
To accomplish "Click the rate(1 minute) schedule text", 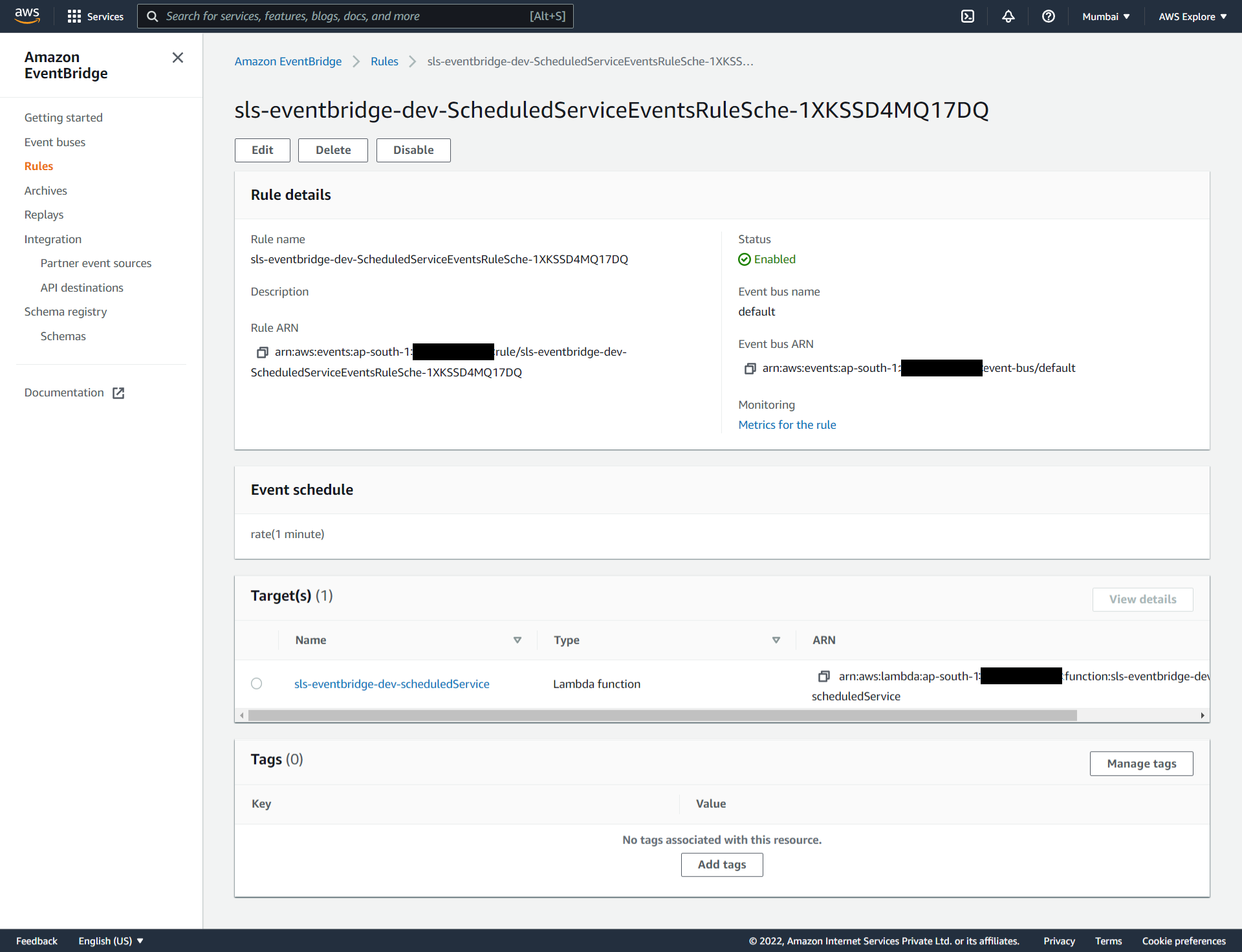I will 287,534.
